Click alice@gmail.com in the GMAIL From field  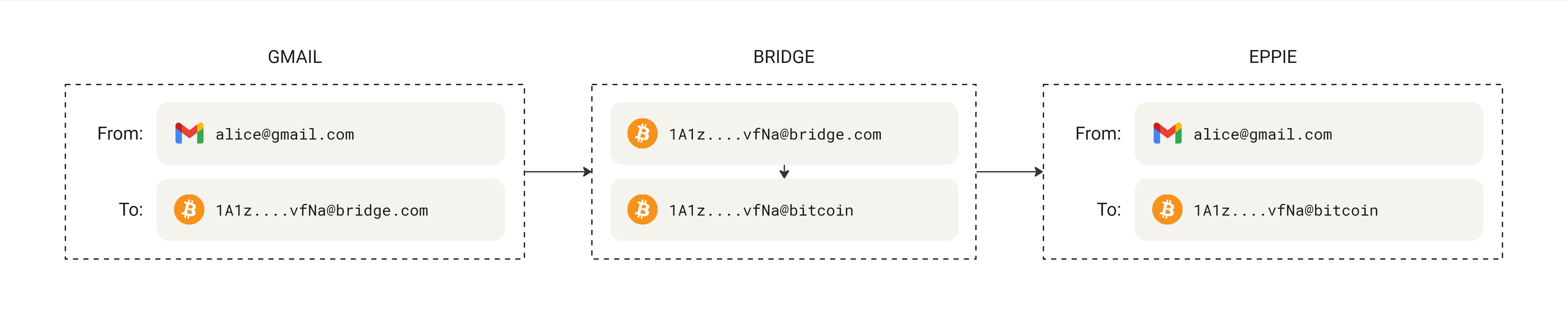pyautogui.click(x=284, y=134)
